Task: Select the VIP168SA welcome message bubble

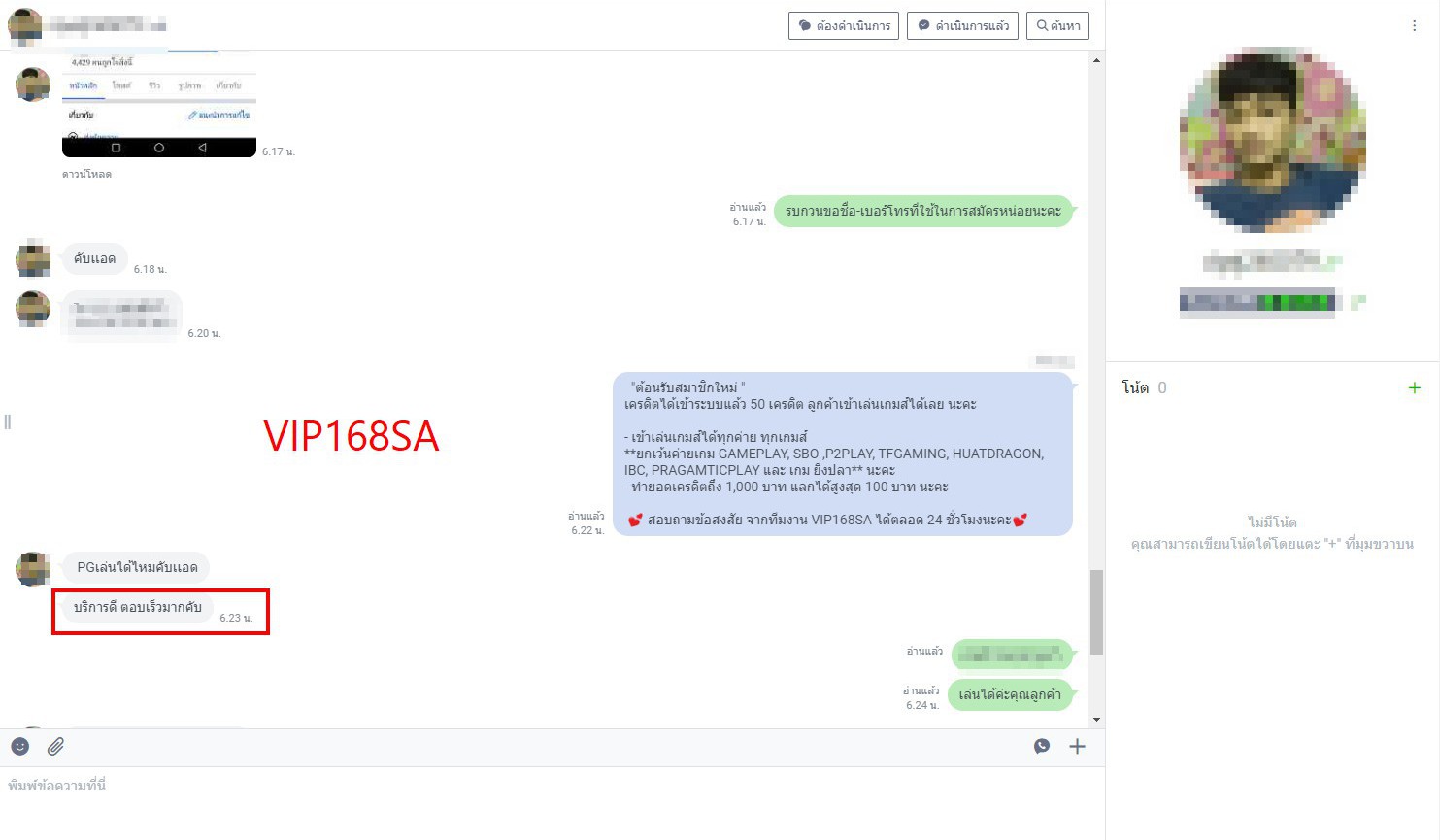Action: coord(842,454)
